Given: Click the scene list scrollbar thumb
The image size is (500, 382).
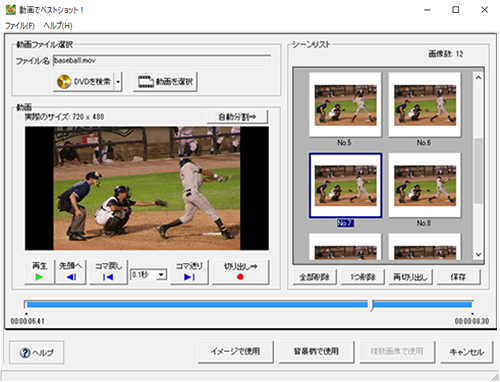Looking at the screenshot, I should coord(478,171).
